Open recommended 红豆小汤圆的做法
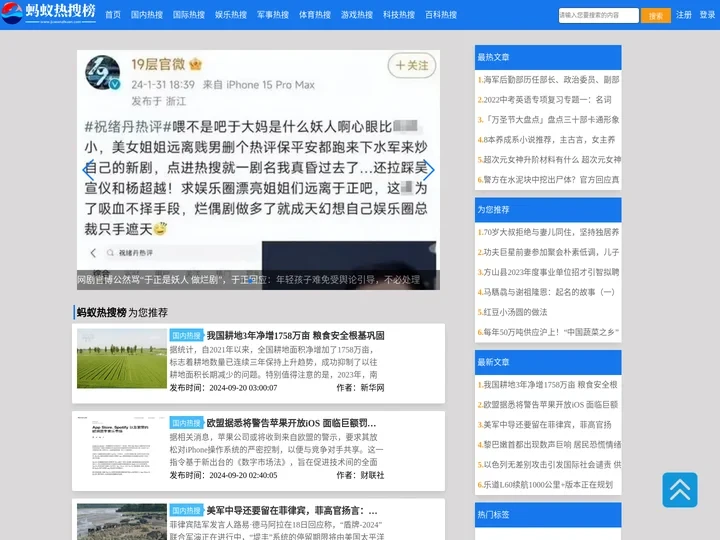This screenshot has width=720, height=540. 512,312
